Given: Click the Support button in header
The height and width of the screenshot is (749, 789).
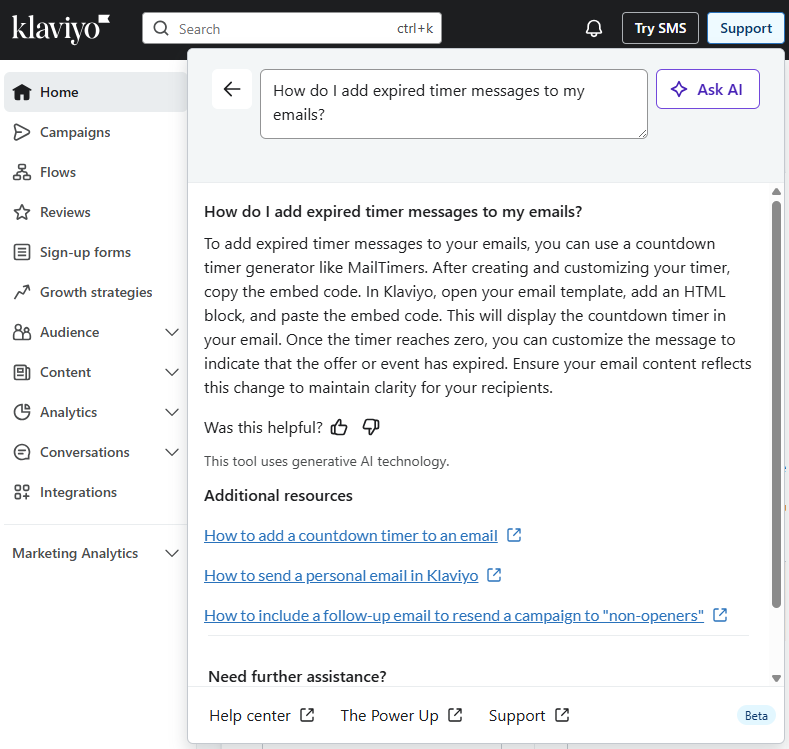Looking at the screenshot, I should click(x=746, y=28).
